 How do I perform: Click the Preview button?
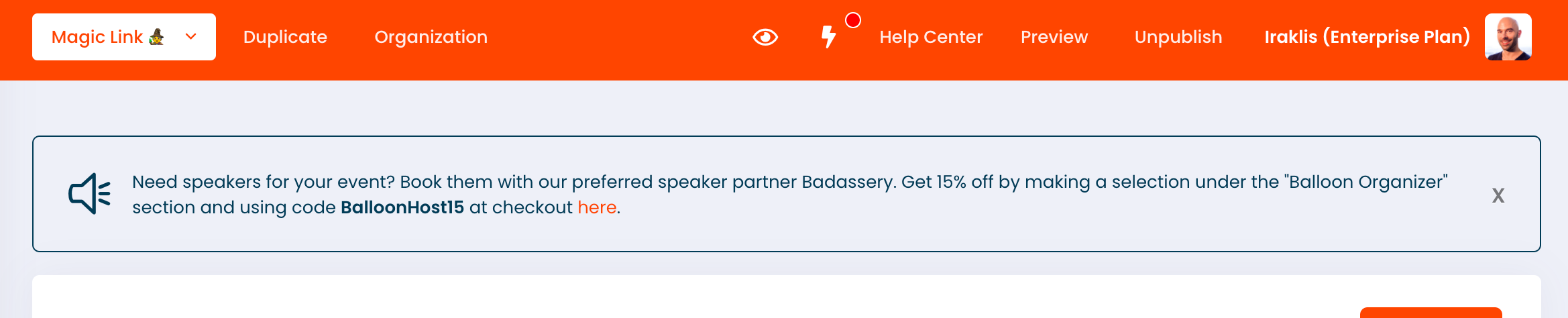(x=1054, y=37)
